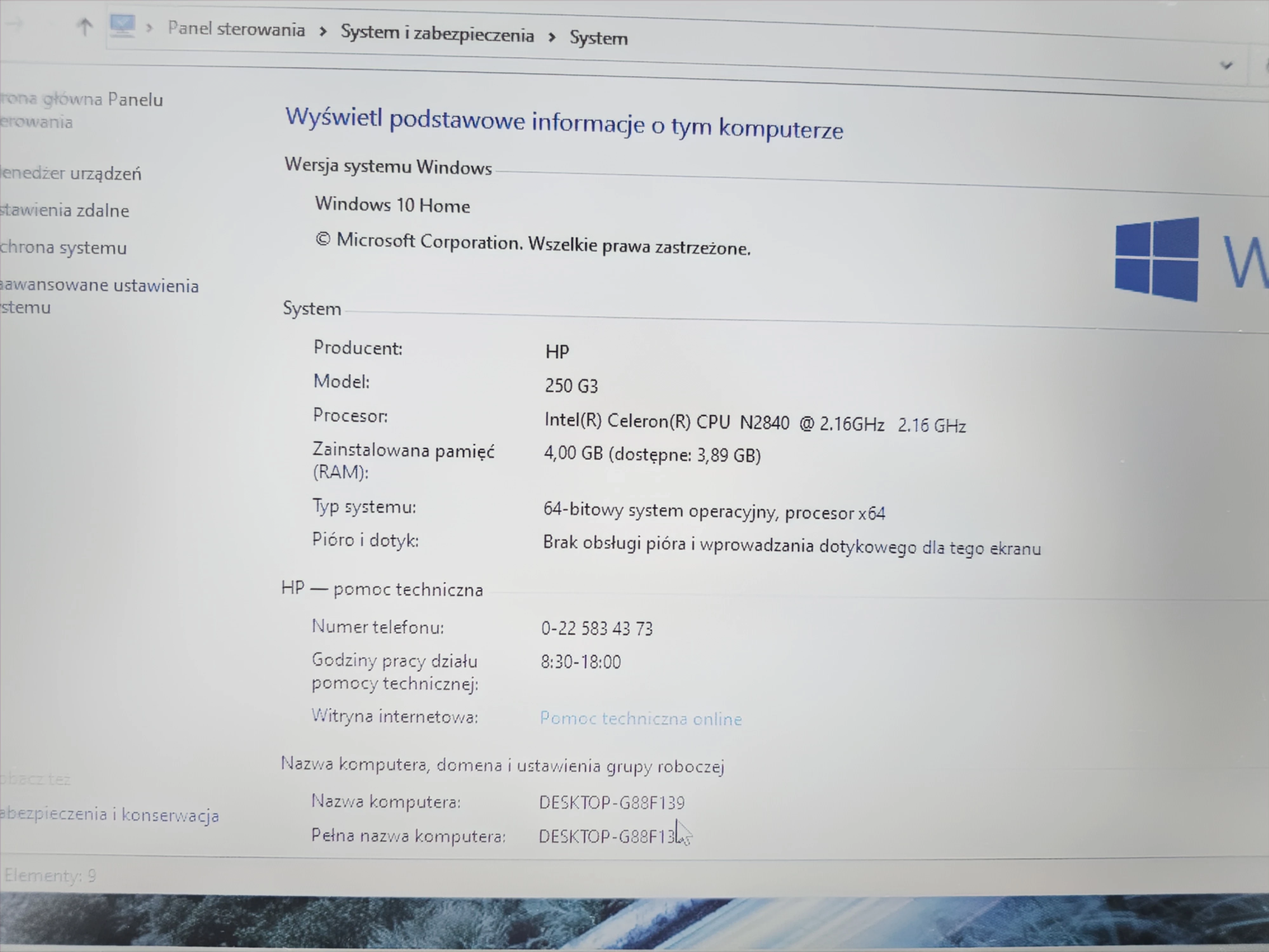Open address bar history dropdown arrow
The width and height of the screenshot is (1269, 952).
click(x=1226, y=65)
